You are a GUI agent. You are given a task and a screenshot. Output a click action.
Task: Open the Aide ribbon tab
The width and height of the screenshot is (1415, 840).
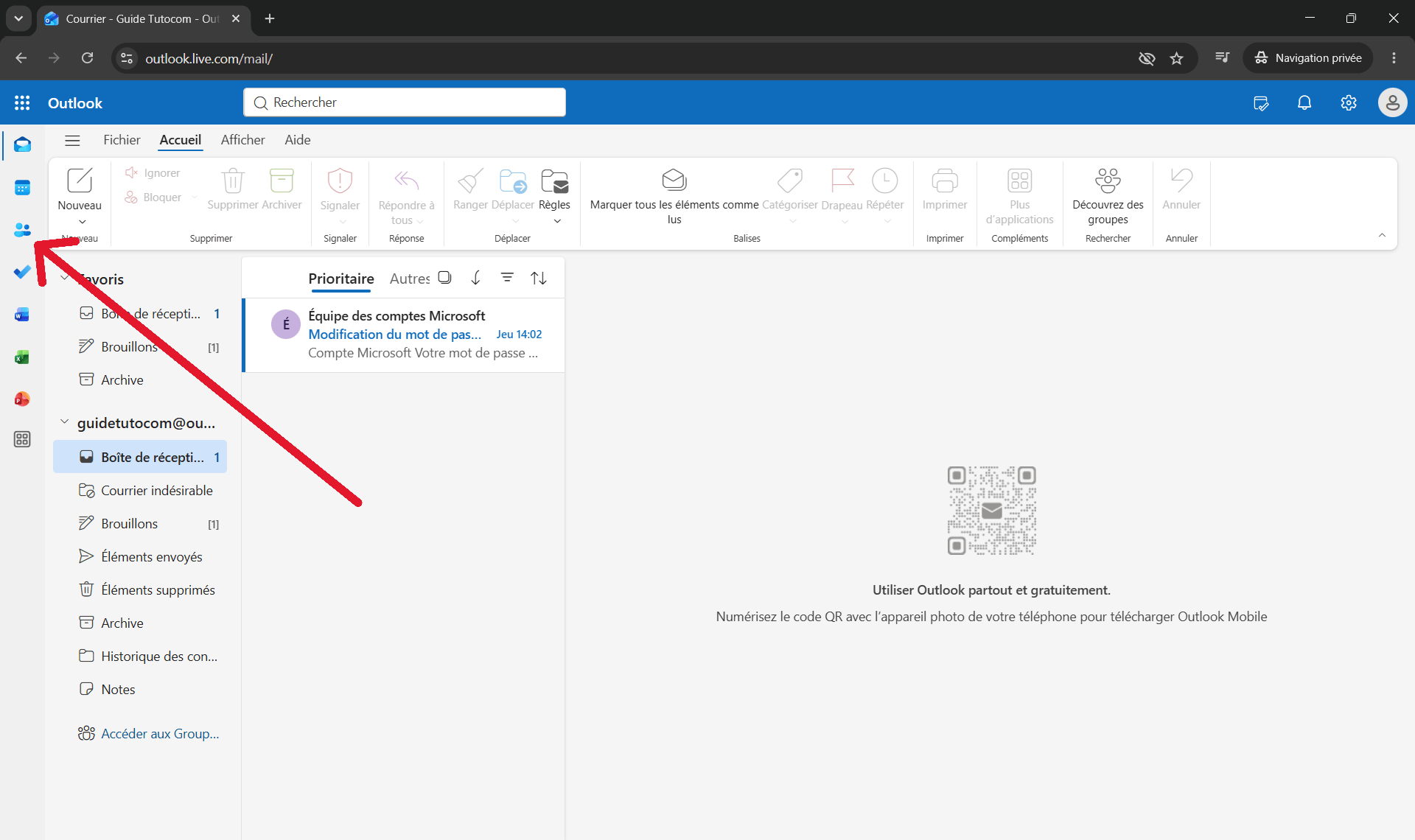pos(298,140)
